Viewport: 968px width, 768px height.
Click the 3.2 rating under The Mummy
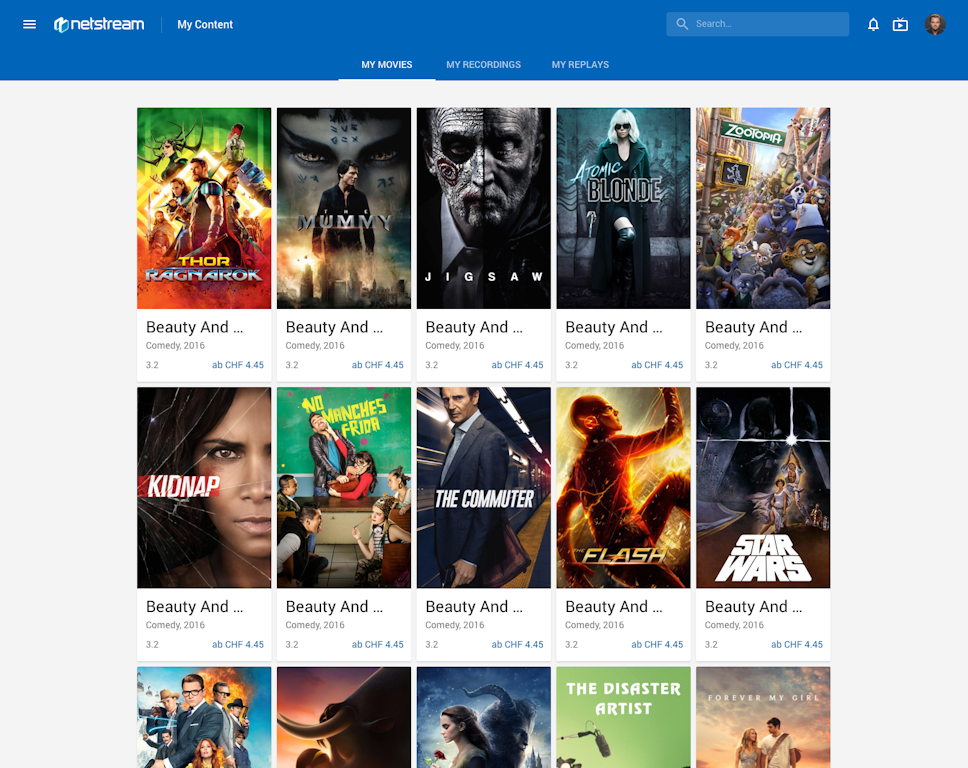click(292, 365)
